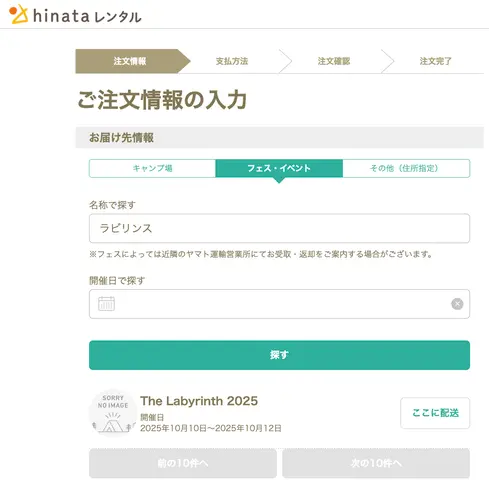Clear the date with the gray X icon
Viewport: 489px width, 500px height.
(457, 304)
